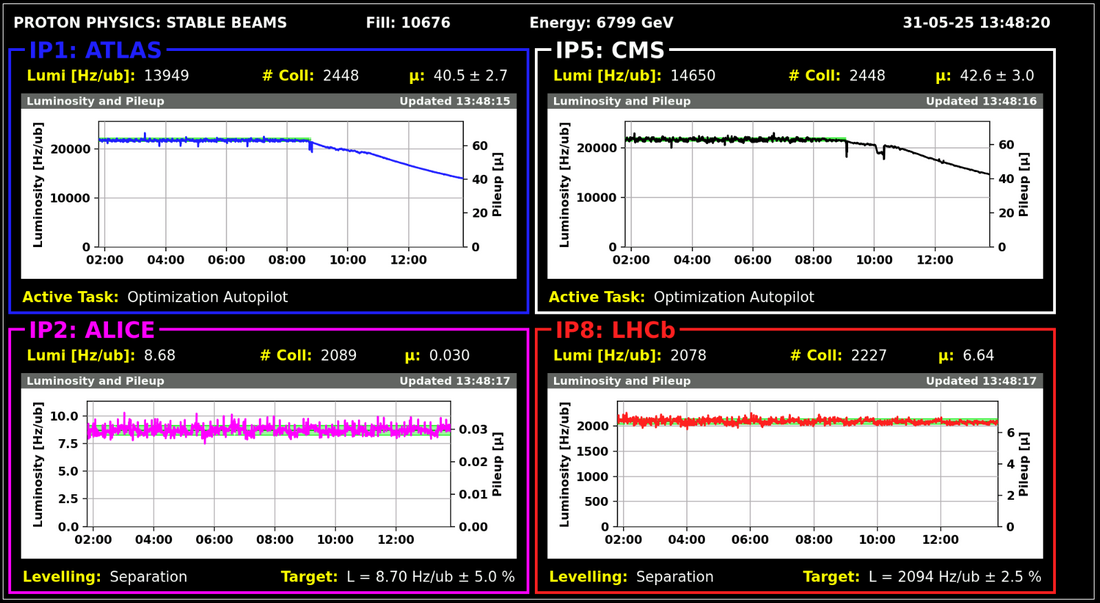This screenshot has height=603, width=1100.
Task: Select LHCb luminosity value 2078
Action: tap(689, 355)
